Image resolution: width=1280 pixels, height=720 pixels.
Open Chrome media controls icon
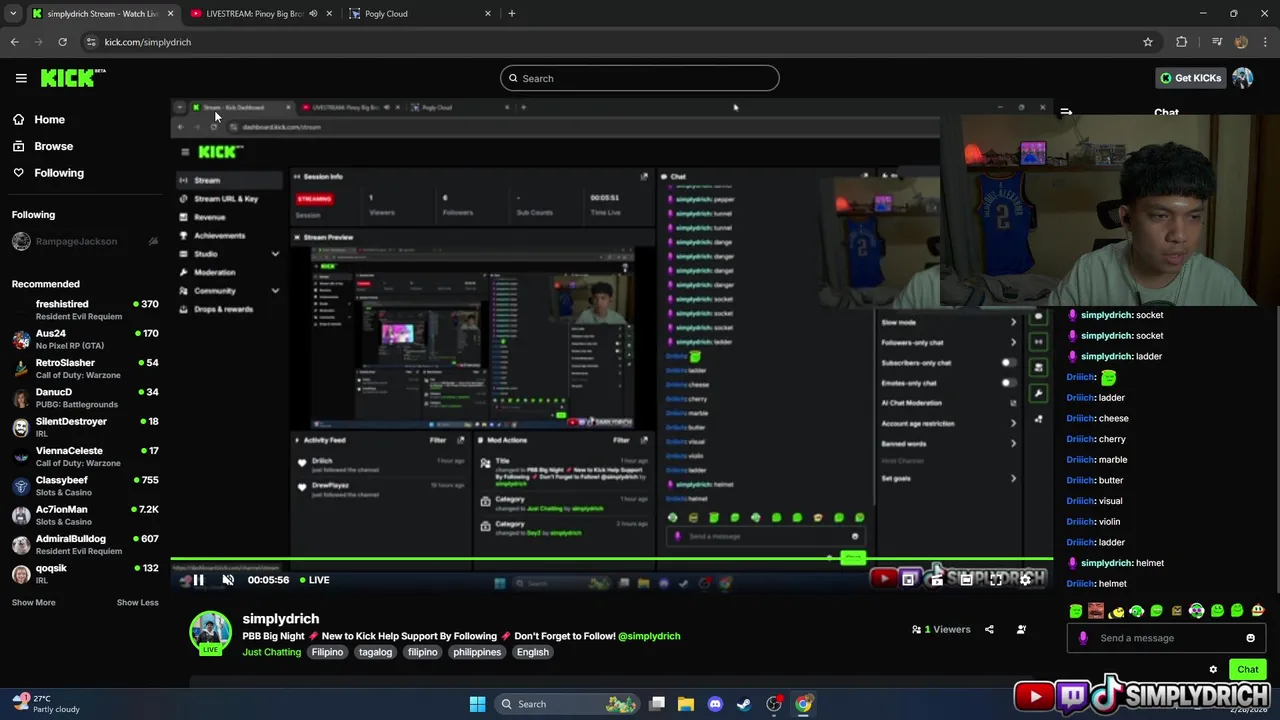pyautogui.click(x=1217, y=42)
